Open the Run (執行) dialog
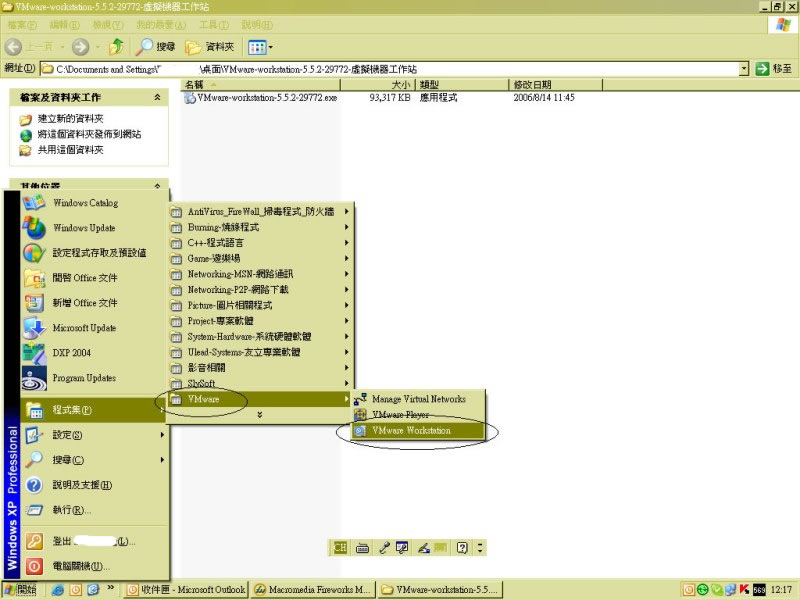 pos(94,510)
